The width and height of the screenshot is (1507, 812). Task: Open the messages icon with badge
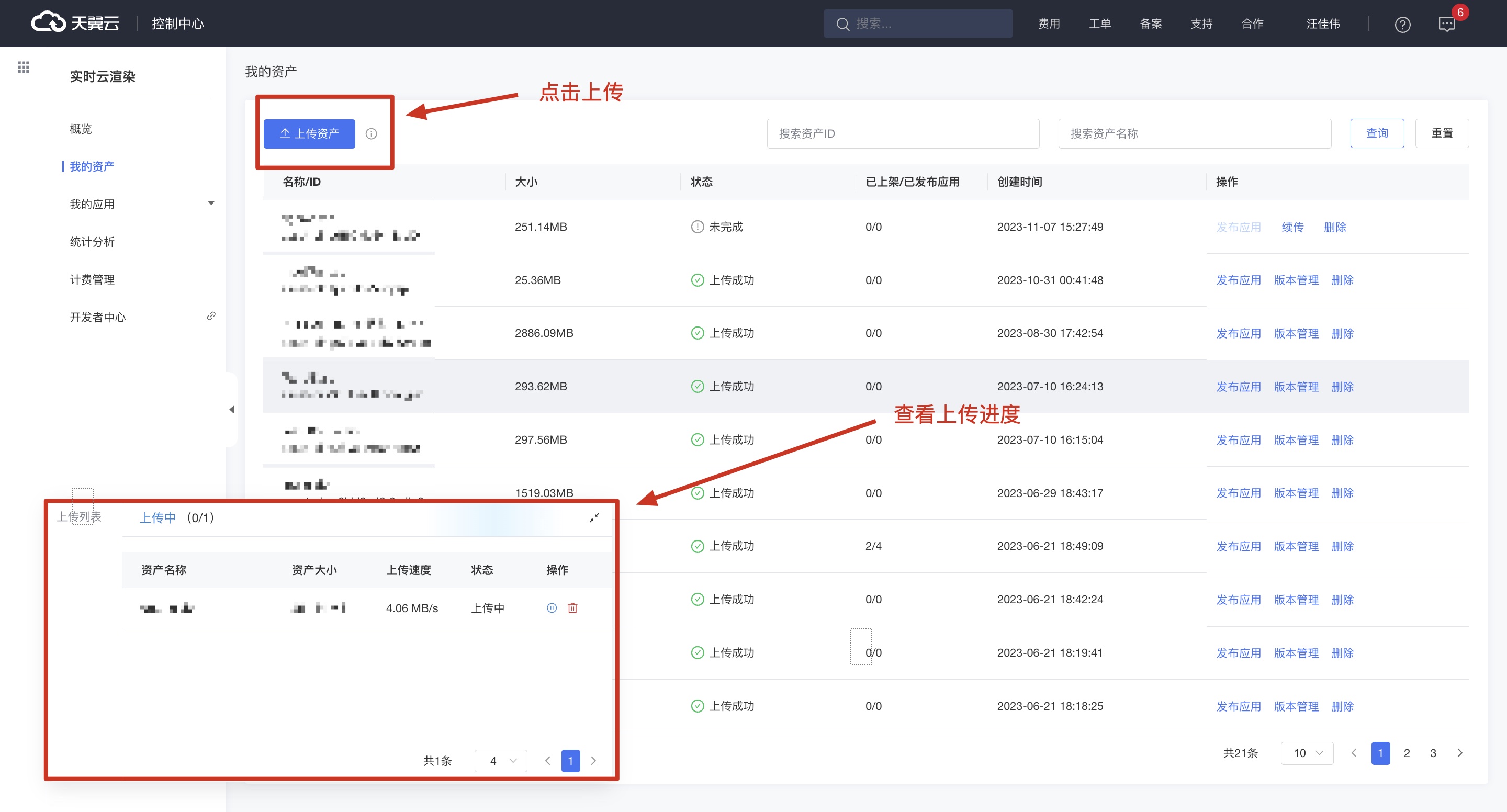tap(1447, 24)
